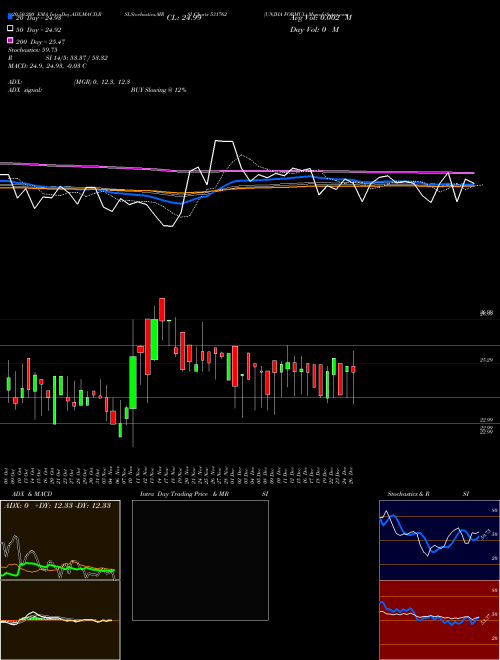Click the Stochastics & RSI panel title

[x=428, y=494]
